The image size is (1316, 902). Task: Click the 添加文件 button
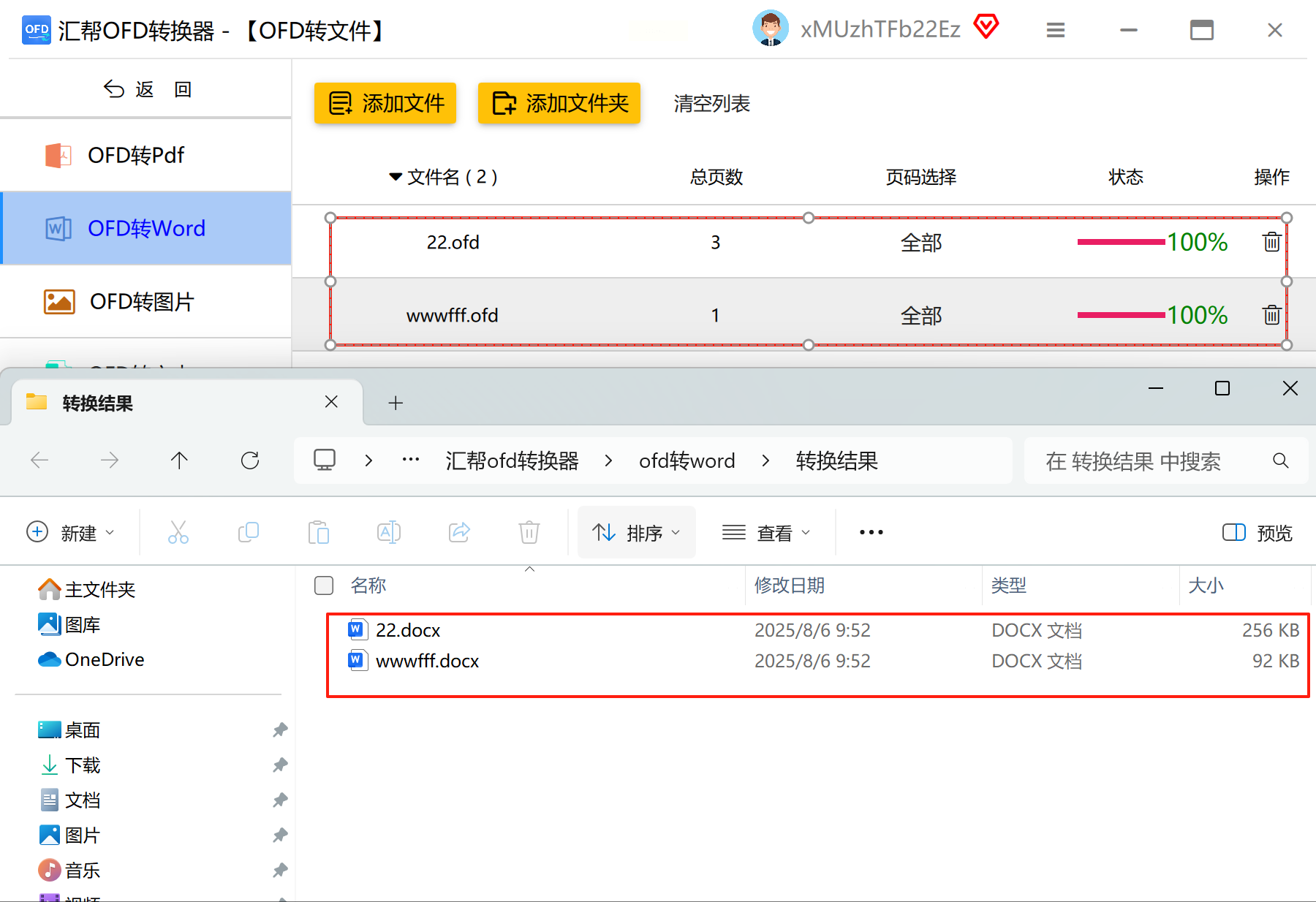click(385, 103)
